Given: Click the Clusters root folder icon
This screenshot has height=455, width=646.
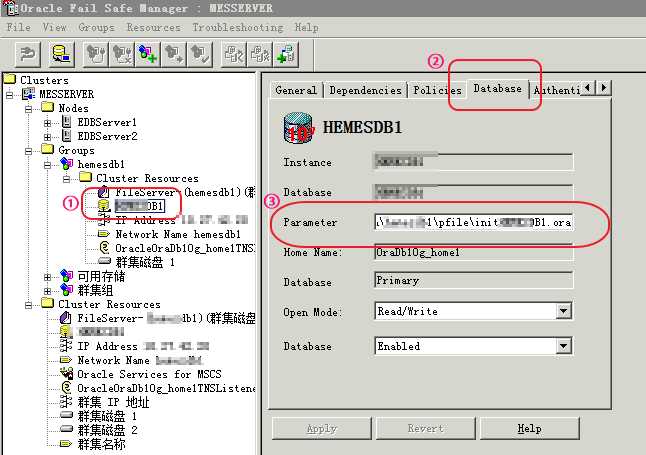Looking at the screenshot, I should coord(10,79).
